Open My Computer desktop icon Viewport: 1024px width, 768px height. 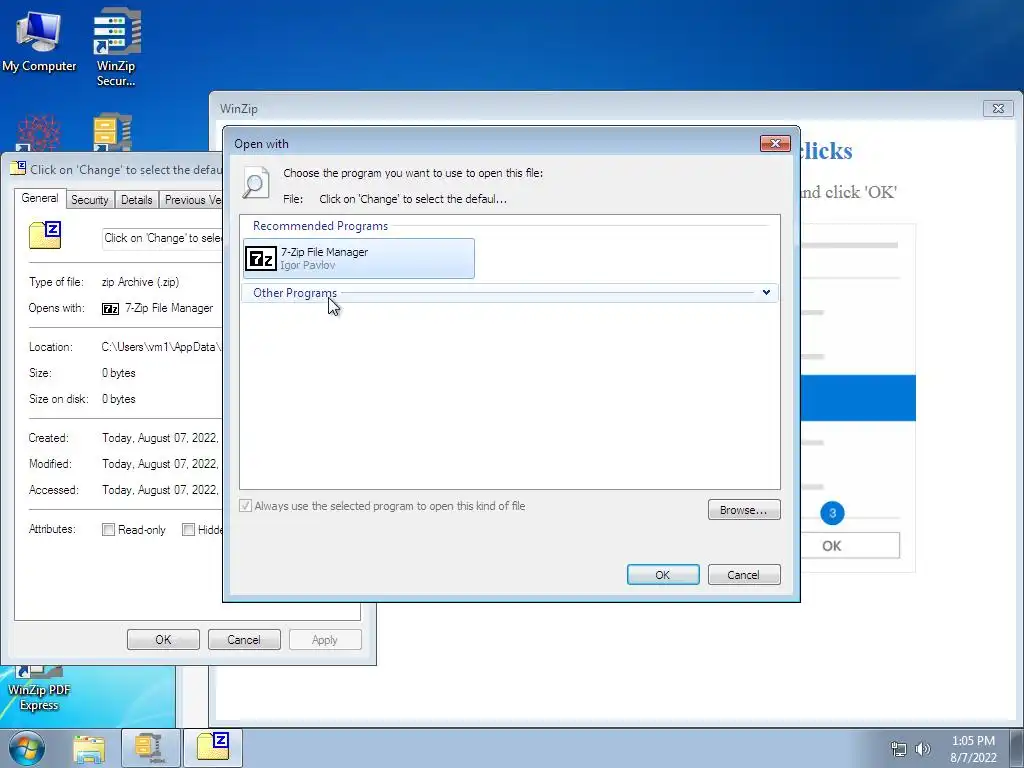[39, 39]
